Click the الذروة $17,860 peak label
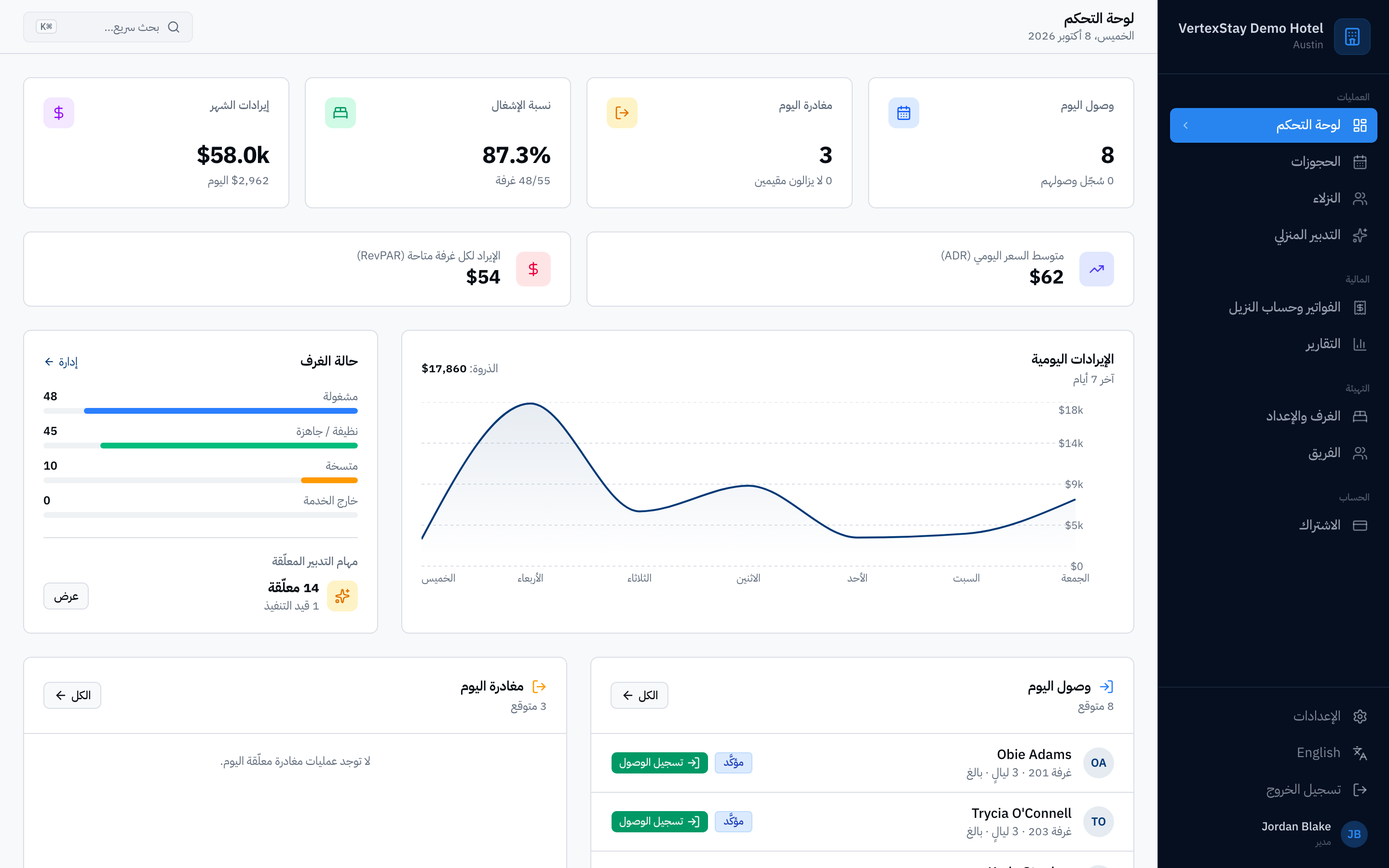This screenshot has width=1389, height=868. [460, 368]
